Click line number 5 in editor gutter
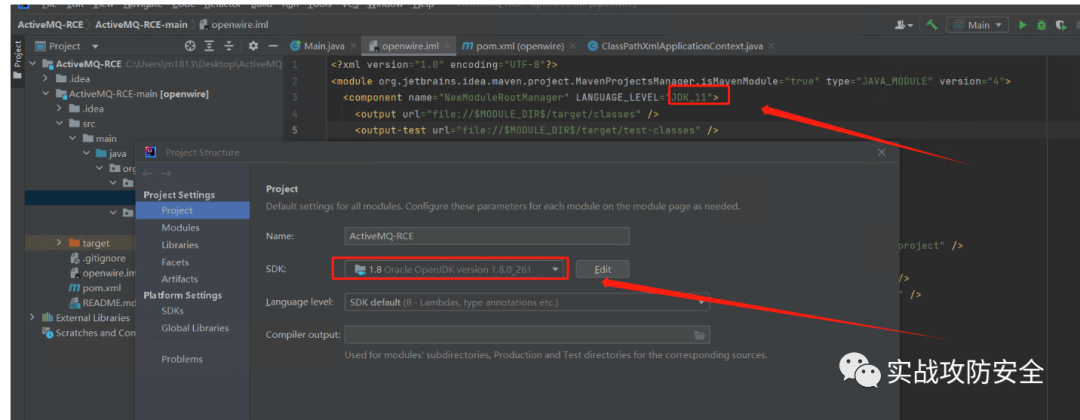The width and height of the screenshot is (1080, 420). 295,130
